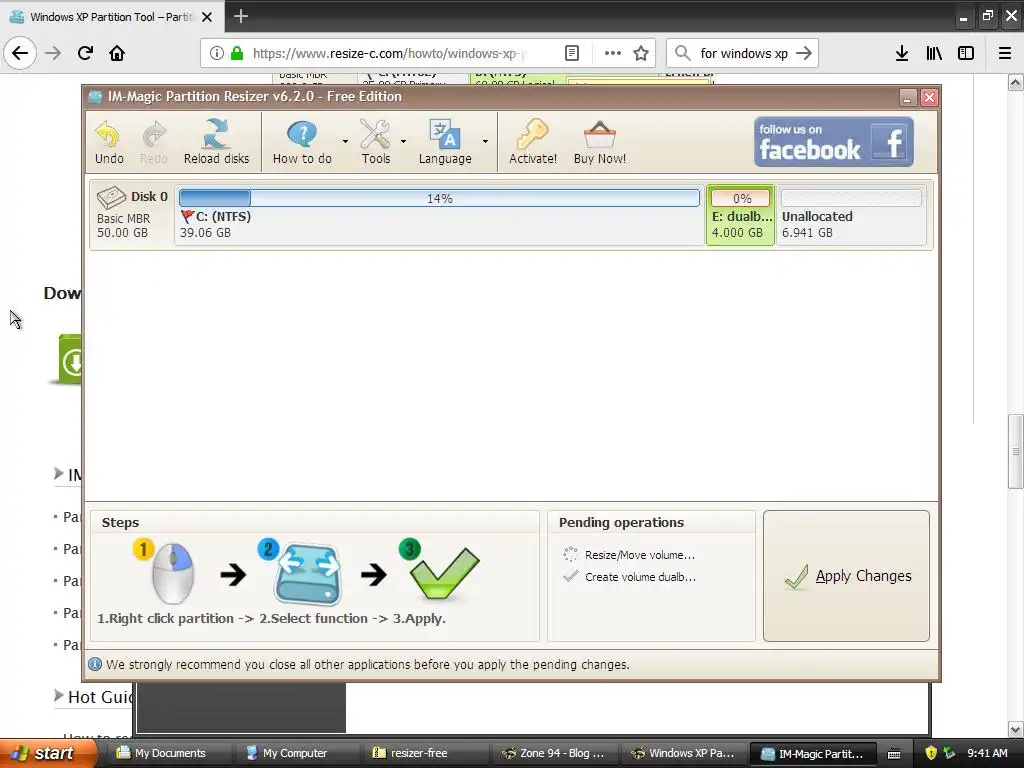Toggle reader view in address bar
The image size is (1024, 768).
[x=571, y=54]
